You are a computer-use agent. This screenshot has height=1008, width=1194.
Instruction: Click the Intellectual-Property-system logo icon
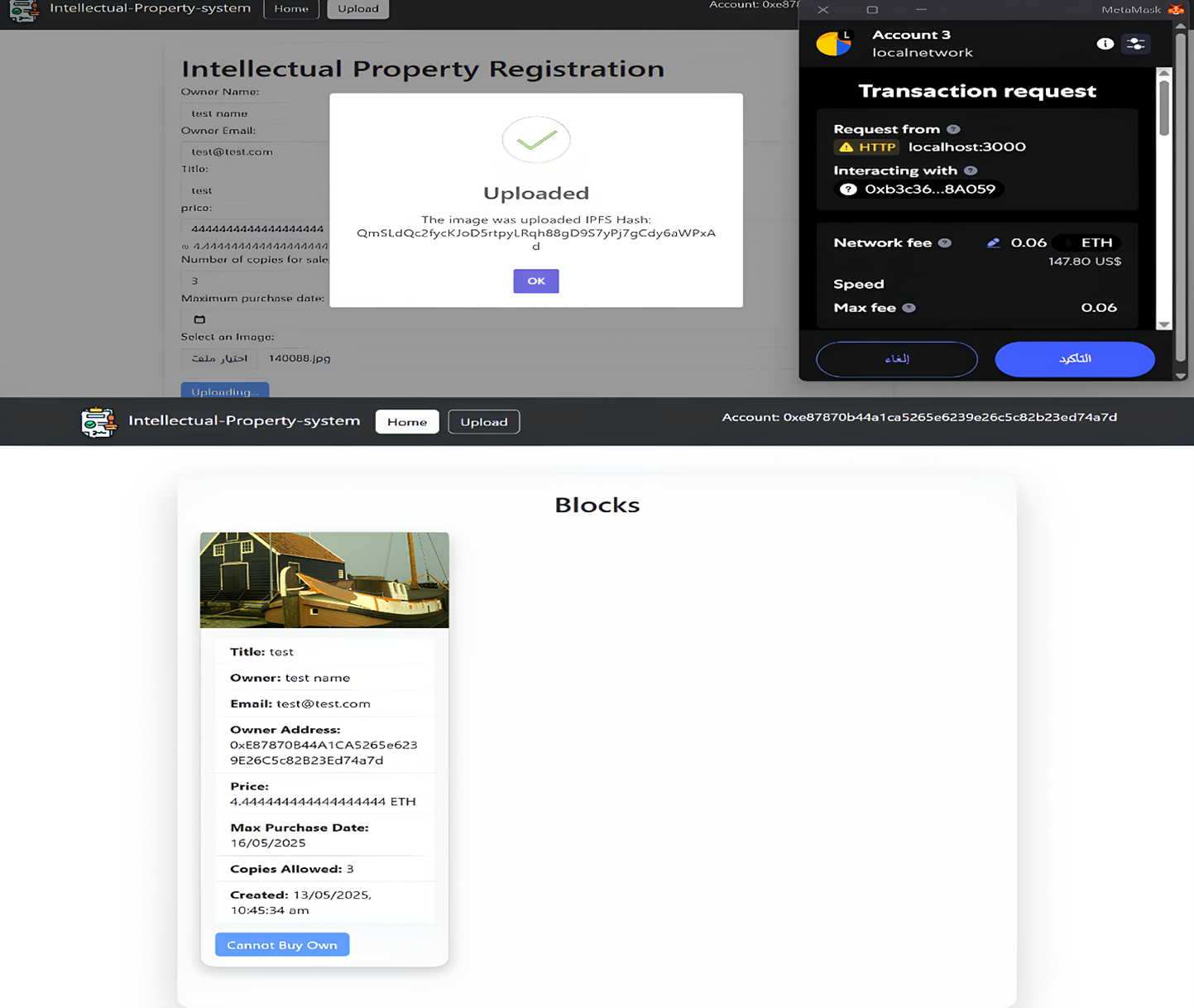98,421
